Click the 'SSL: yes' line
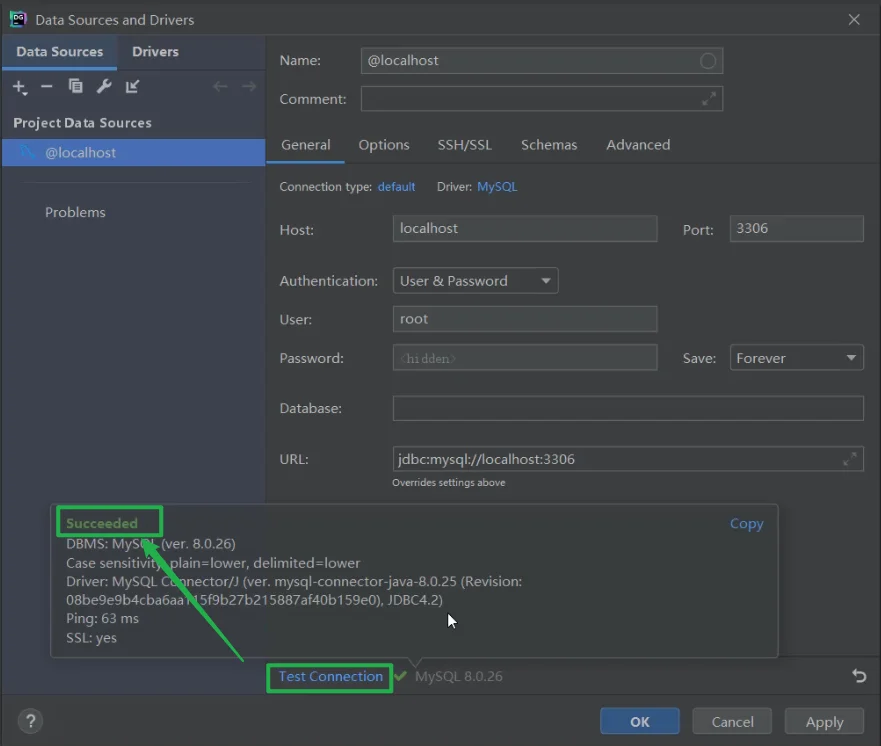 pyautogui.click(x=92, y=638)
